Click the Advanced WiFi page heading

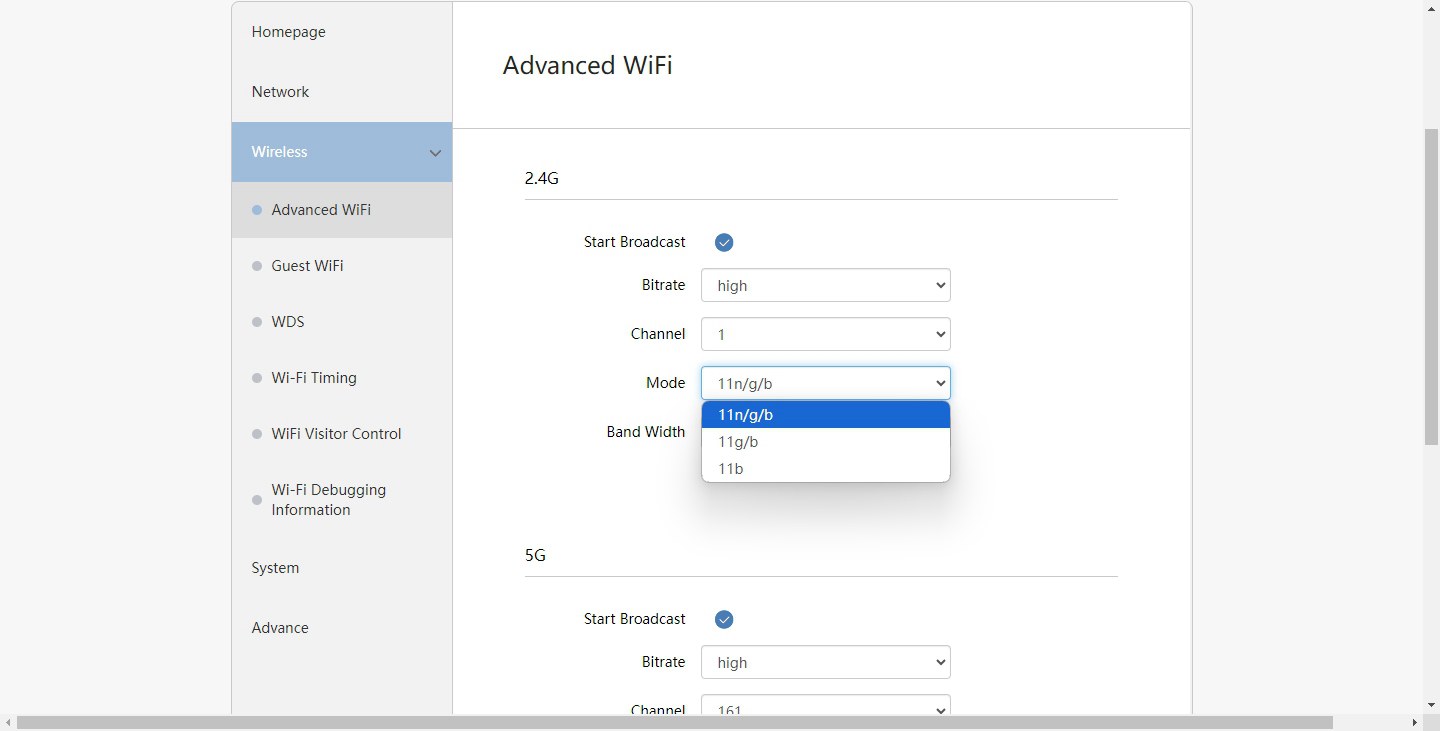click(x=587, y=65)
